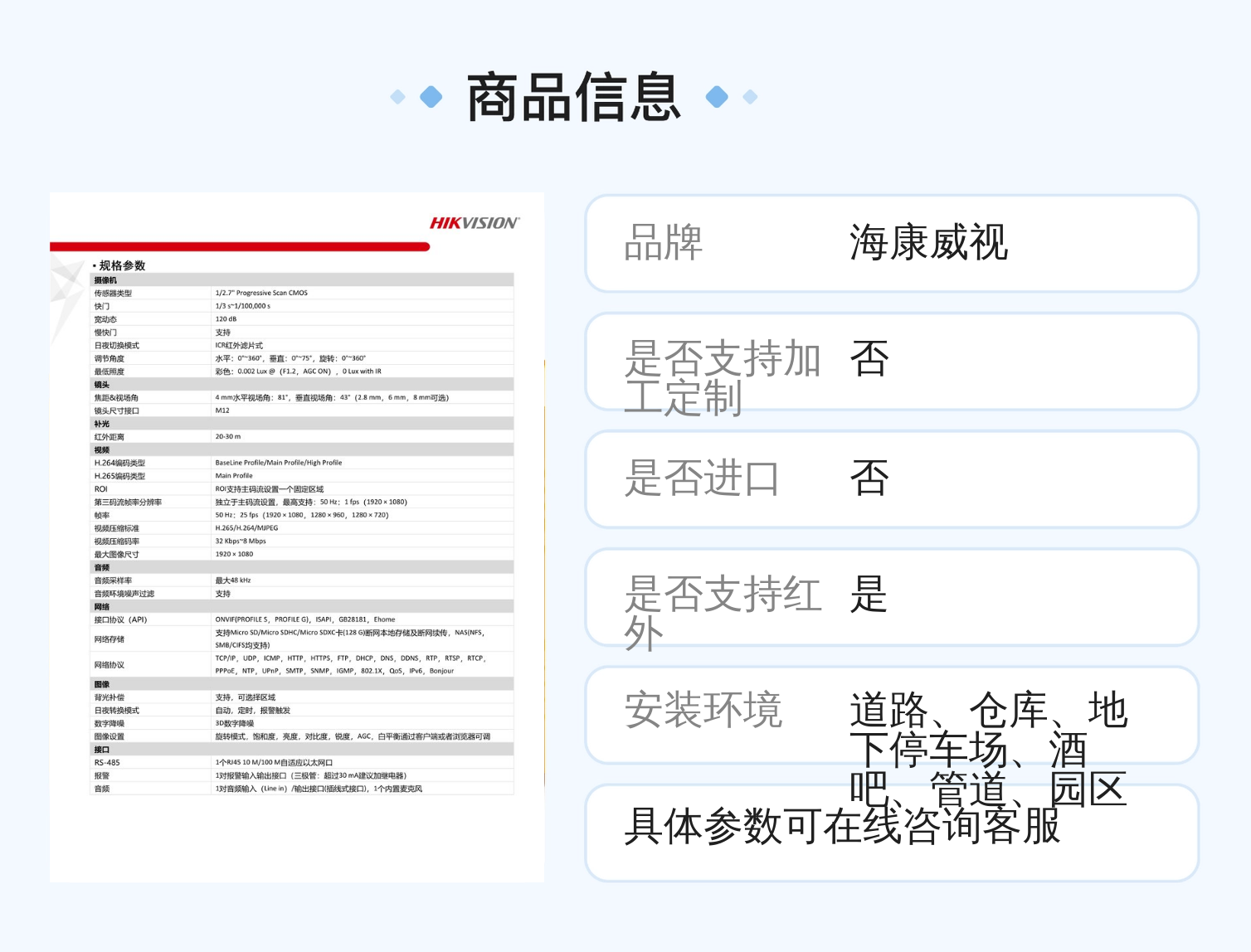Click the M12 lens interface value

tap(222, 410)
